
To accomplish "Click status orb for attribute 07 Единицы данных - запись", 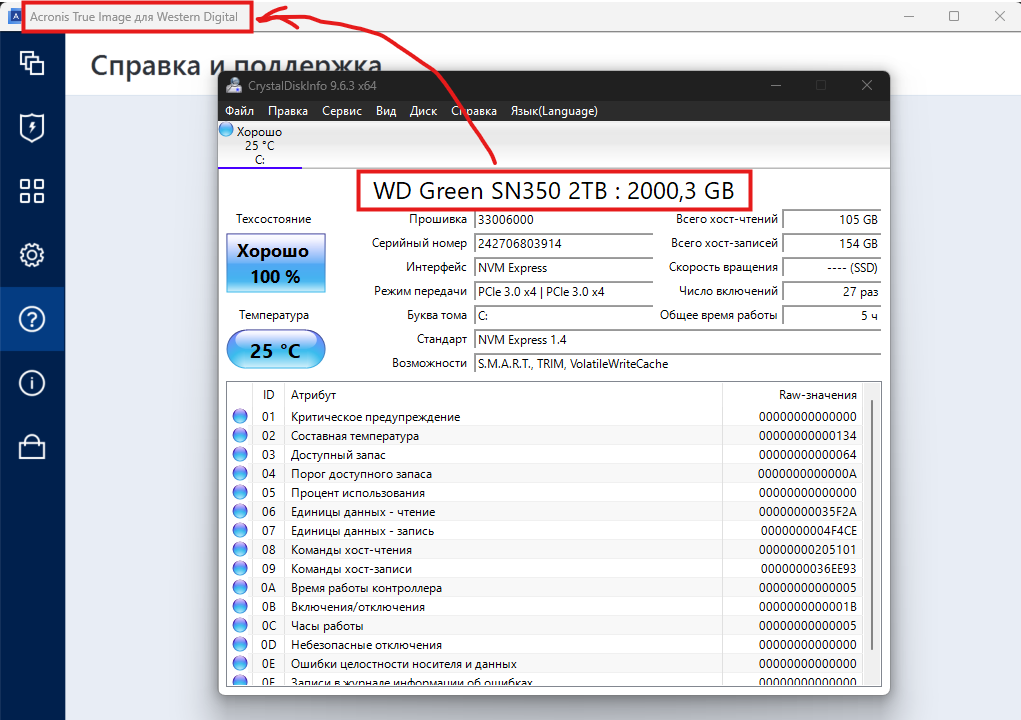I will pyautogui.click(x=240, y=530).
